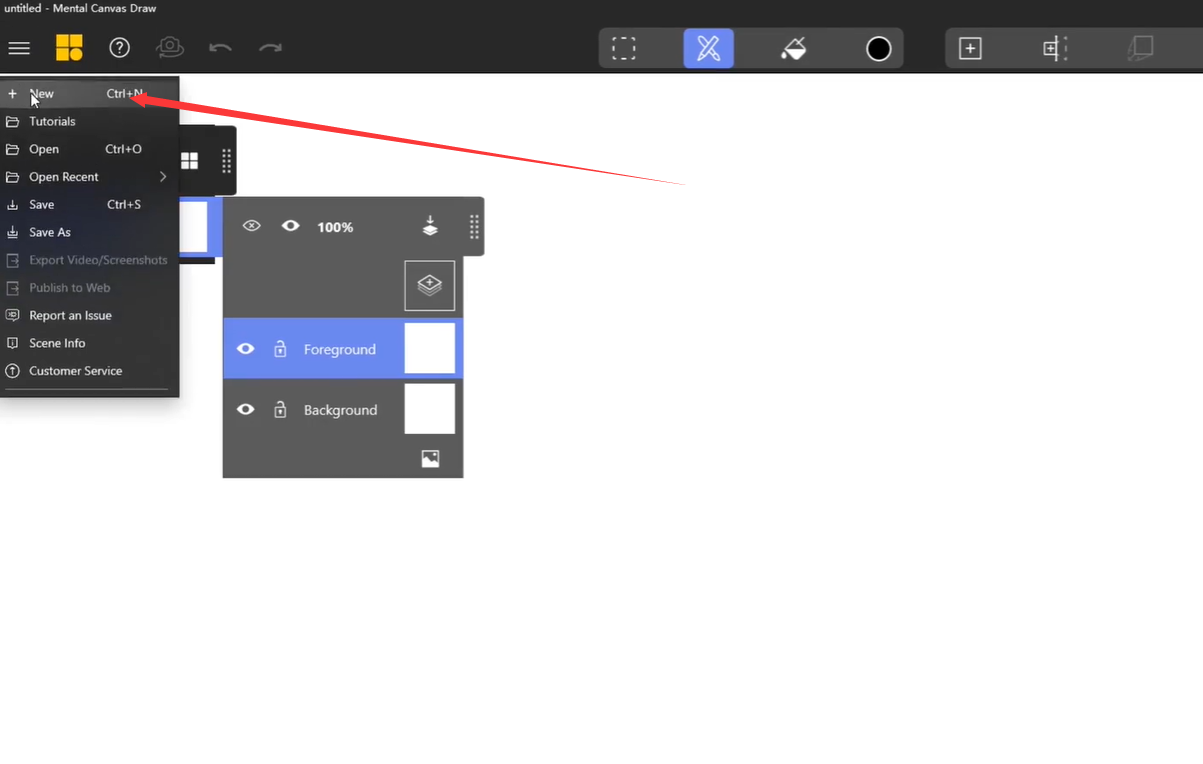Choose New from the menu

90,93
